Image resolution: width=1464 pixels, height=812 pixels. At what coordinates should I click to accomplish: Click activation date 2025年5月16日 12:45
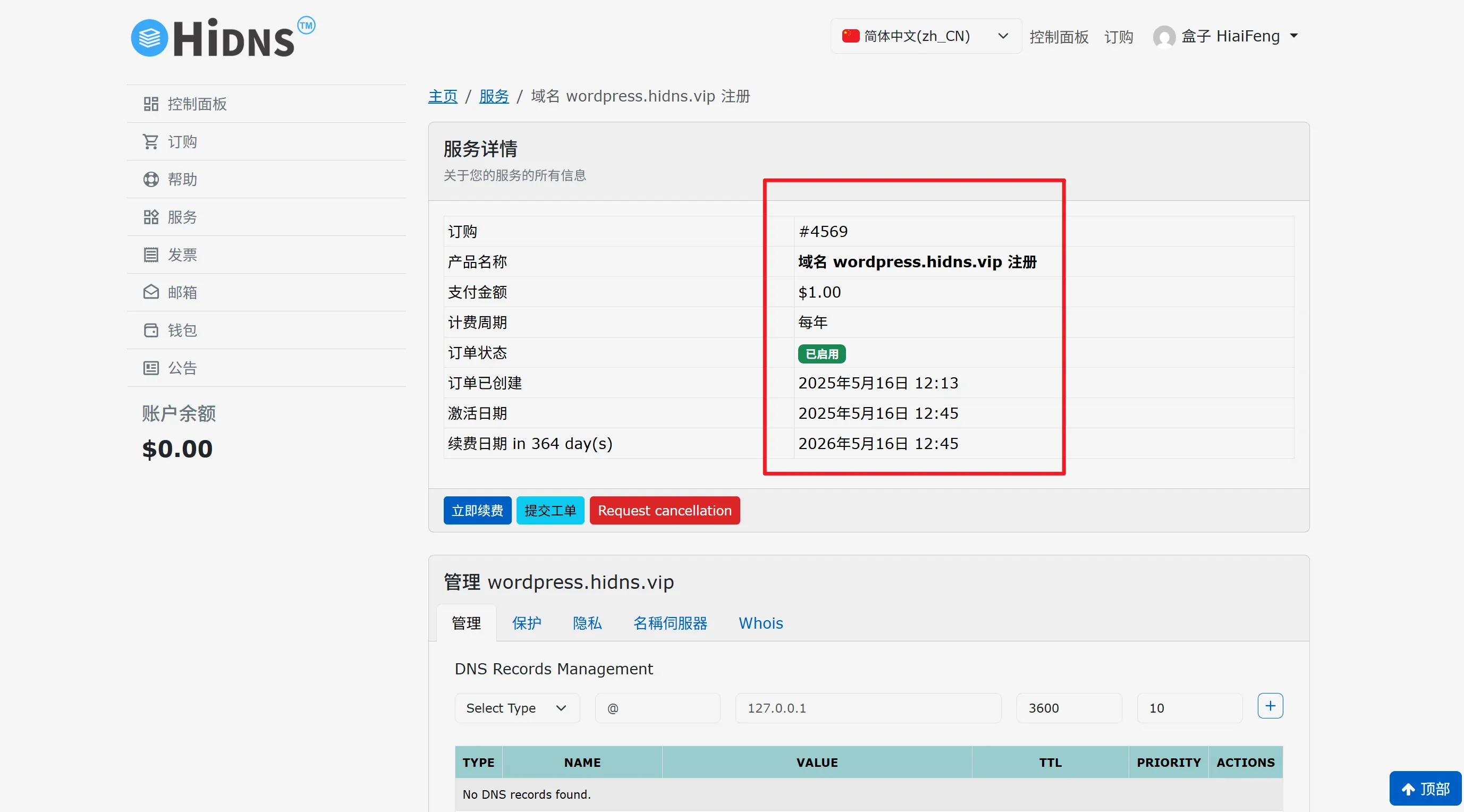(878, 413)
